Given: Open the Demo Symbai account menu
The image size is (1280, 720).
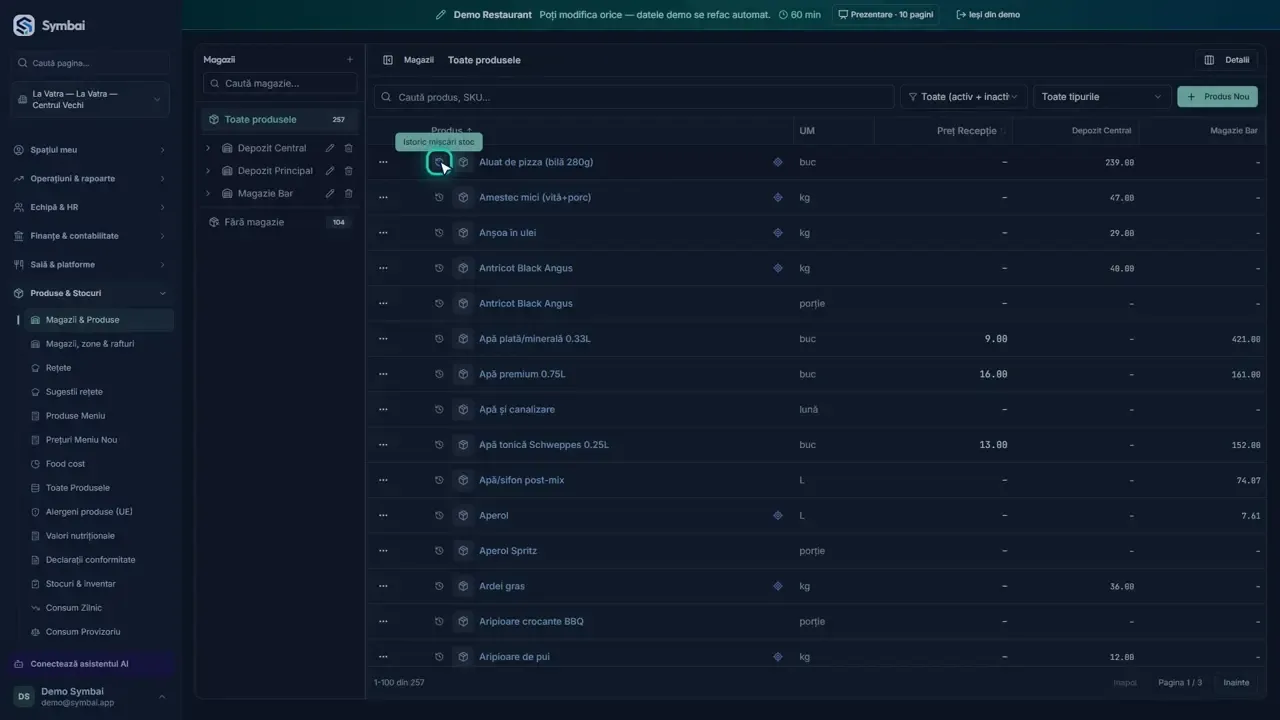Looking at the screenshot, I should 91,697.
